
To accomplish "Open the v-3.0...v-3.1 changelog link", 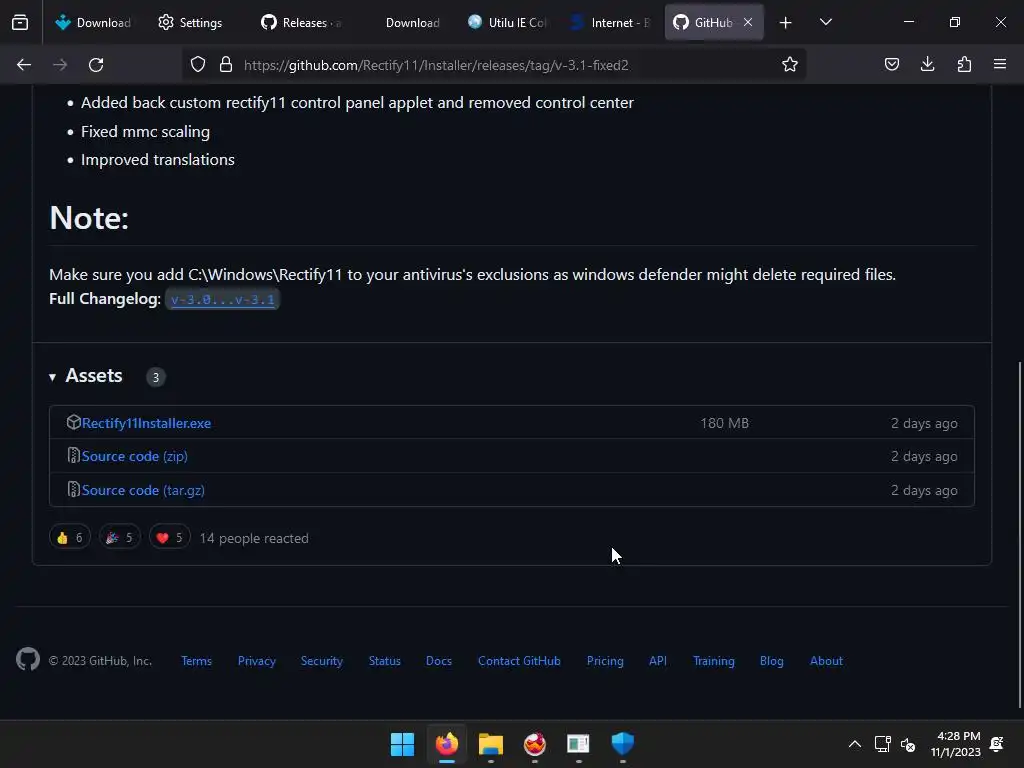I will pos(223,300).
